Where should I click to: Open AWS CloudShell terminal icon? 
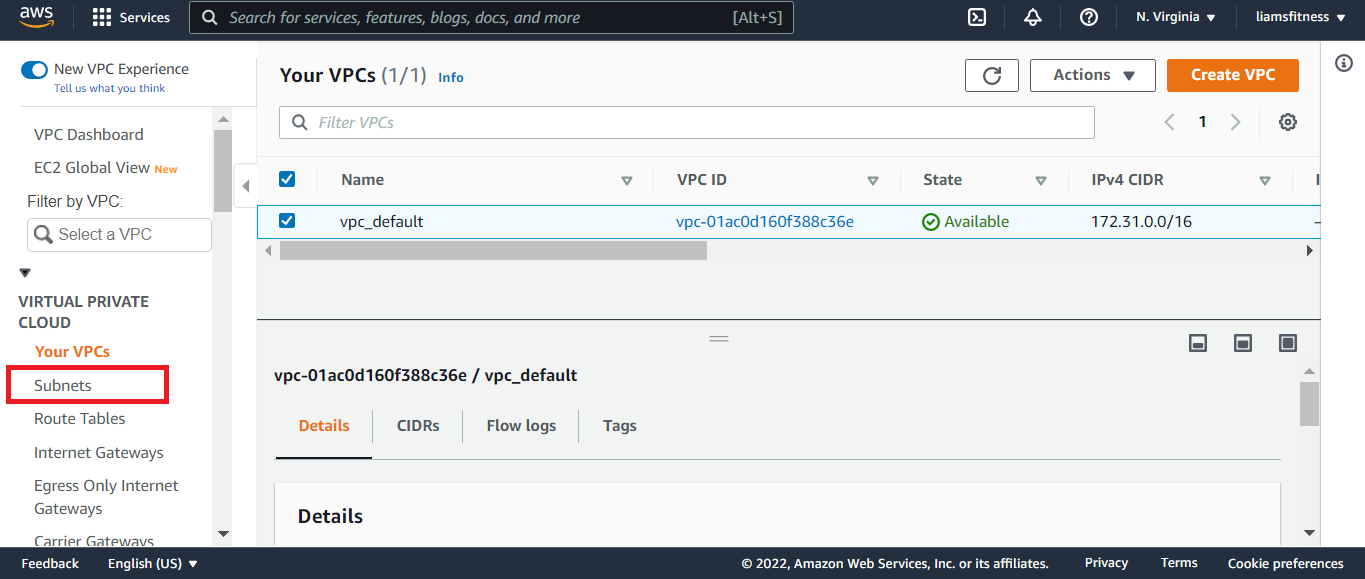[978, 17]
